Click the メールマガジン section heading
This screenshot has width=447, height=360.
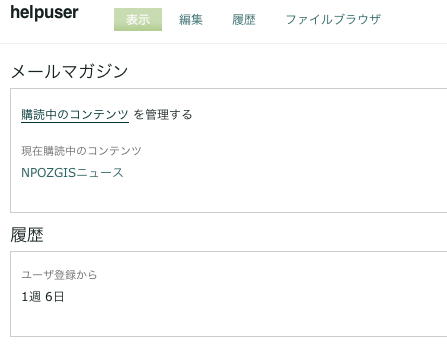pyautogui.click(x=69, y=72)
